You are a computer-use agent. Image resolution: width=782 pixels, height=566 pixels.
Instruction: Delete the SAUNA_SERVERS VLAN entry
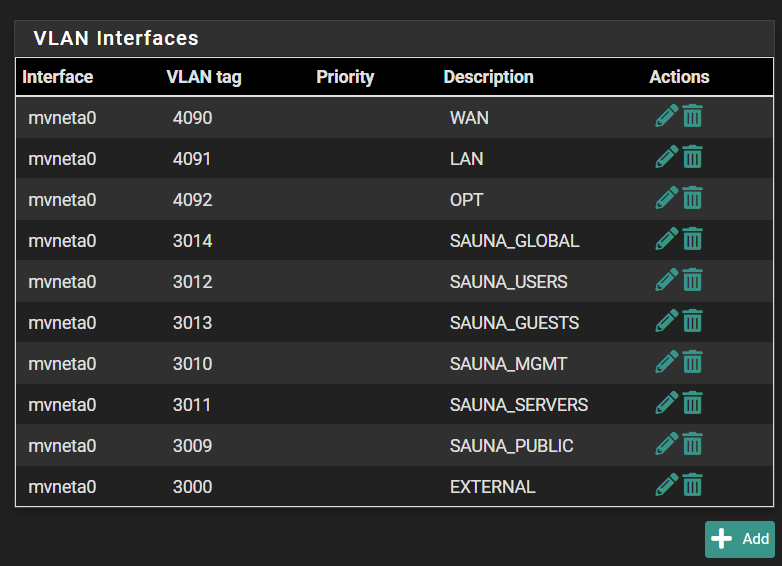point(692,402)
